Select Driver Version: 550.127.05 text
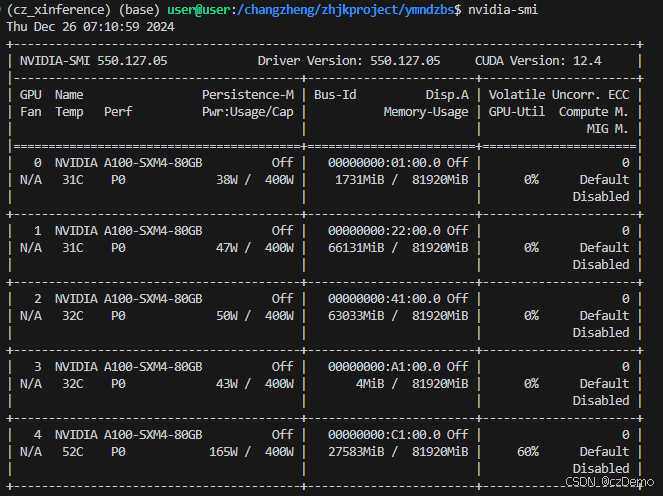The height and width of the screenshot is (496, 663). pyautogui.click(x=349, y=61)
